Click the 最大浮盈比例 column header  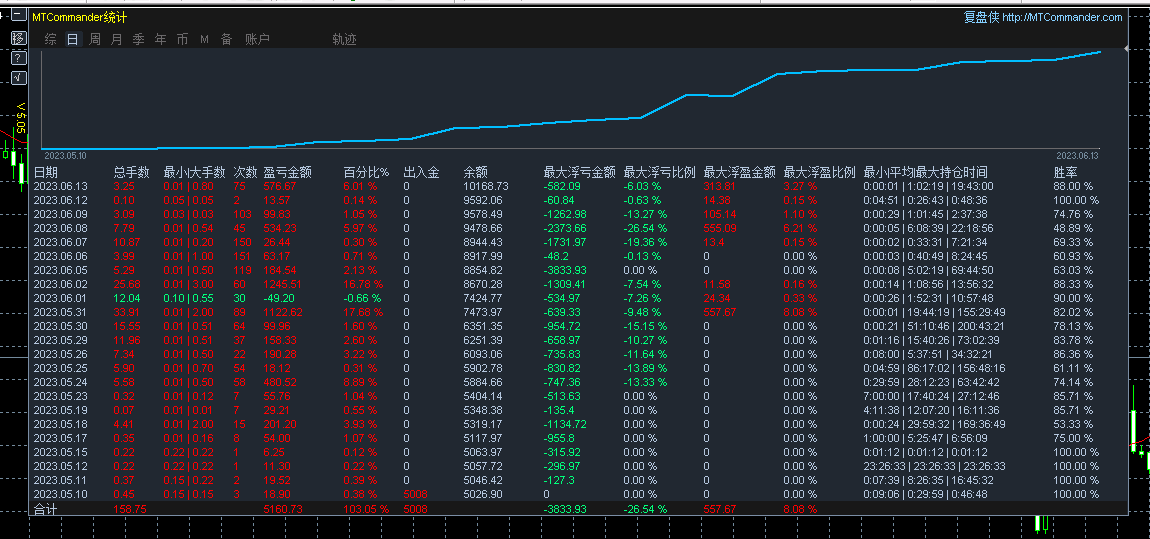[x=819, y=172]
